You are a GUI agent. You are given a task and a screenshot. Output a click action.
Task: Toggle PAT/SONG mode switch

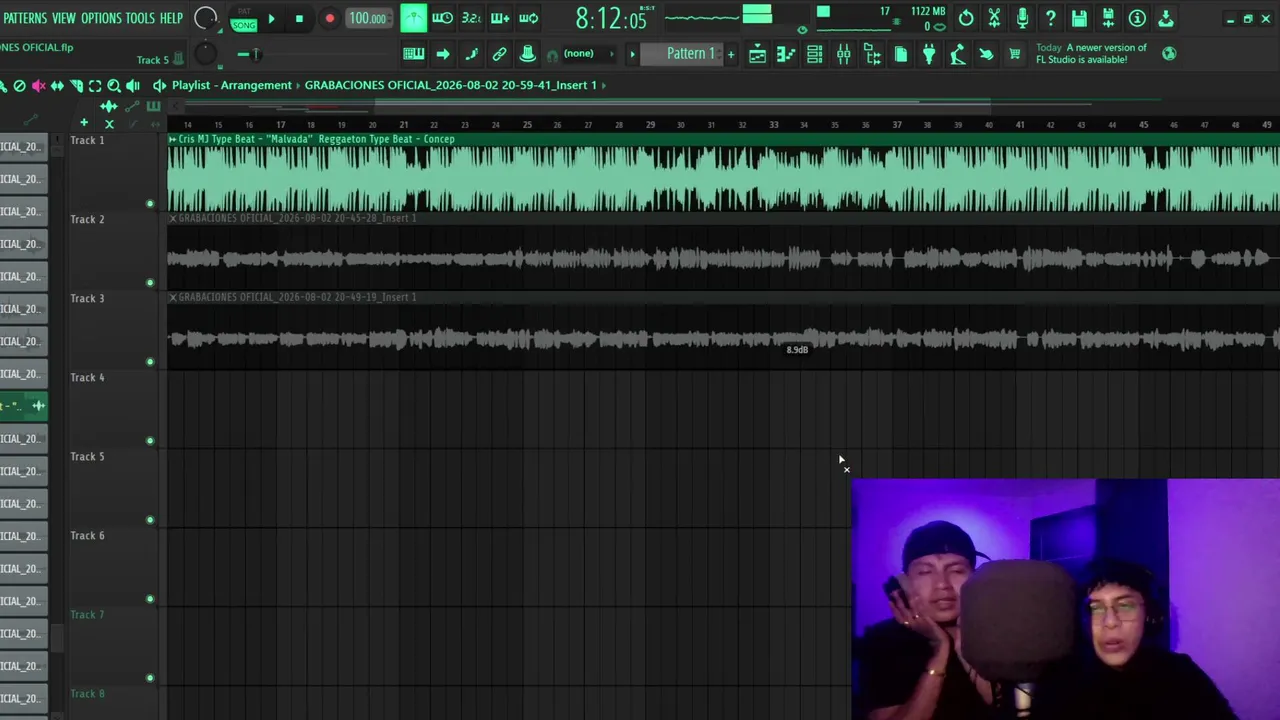(244, 19)
